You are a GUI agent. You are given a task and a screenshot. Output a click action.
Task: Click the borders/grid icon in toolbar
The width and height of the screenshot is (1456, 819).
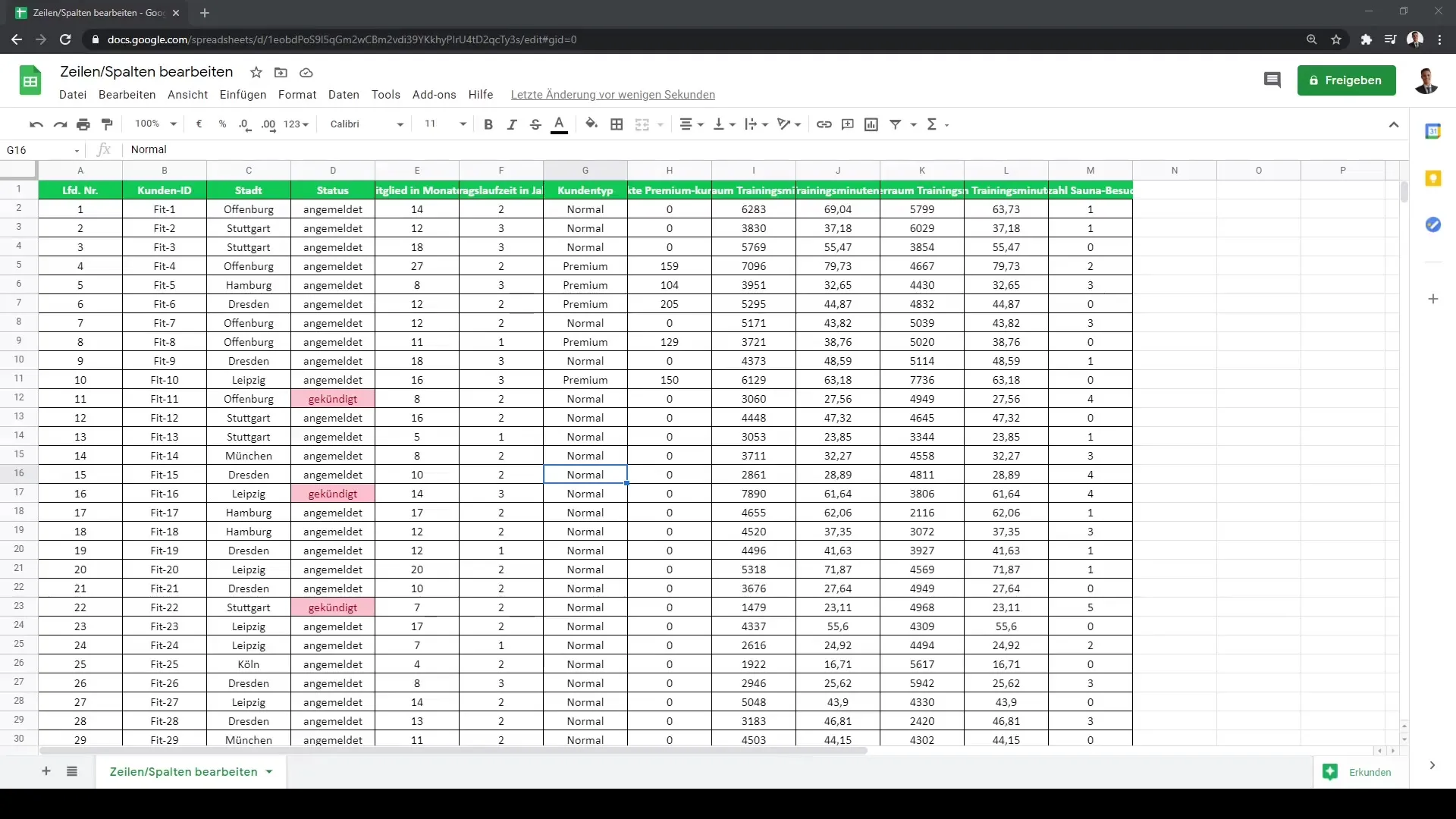click(x=617, y=124)
